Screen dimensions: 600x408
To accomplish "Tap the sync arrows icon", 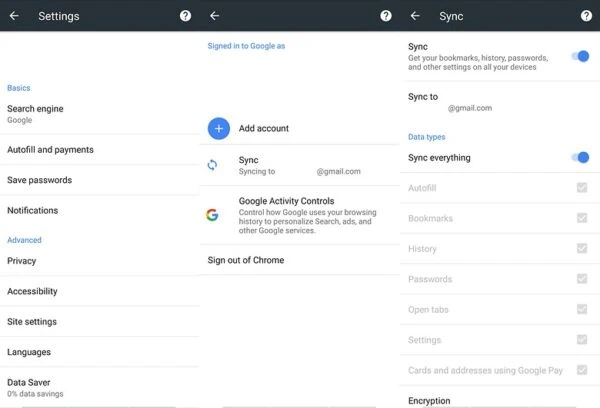I will 212,165.
